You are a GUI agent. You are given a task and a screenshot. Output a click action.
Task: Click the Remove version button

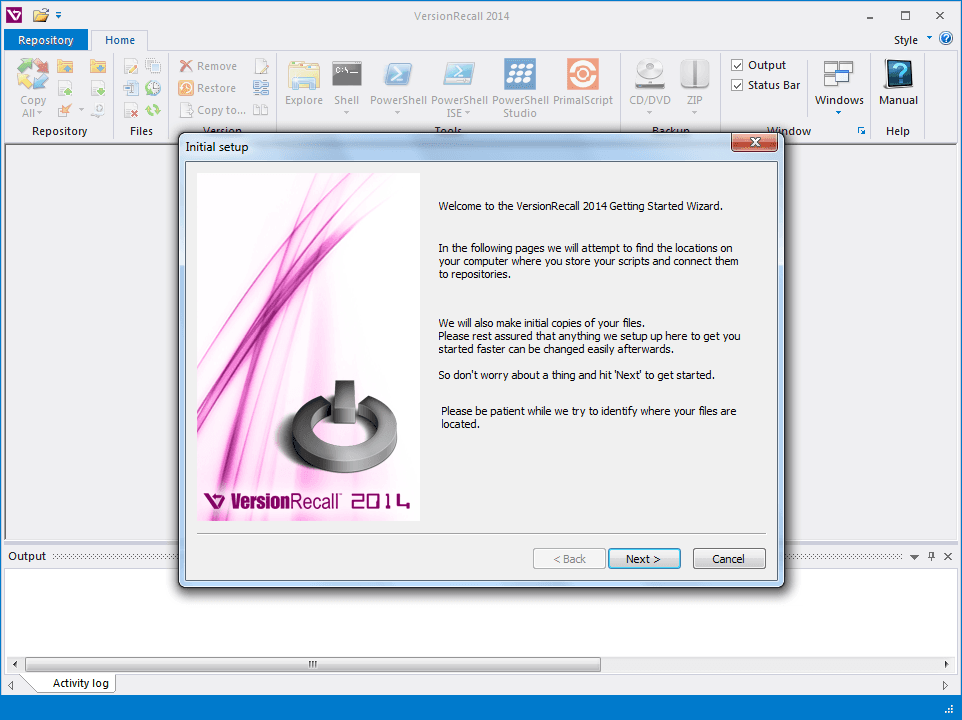pyautogui.click(x=208, y=66)
